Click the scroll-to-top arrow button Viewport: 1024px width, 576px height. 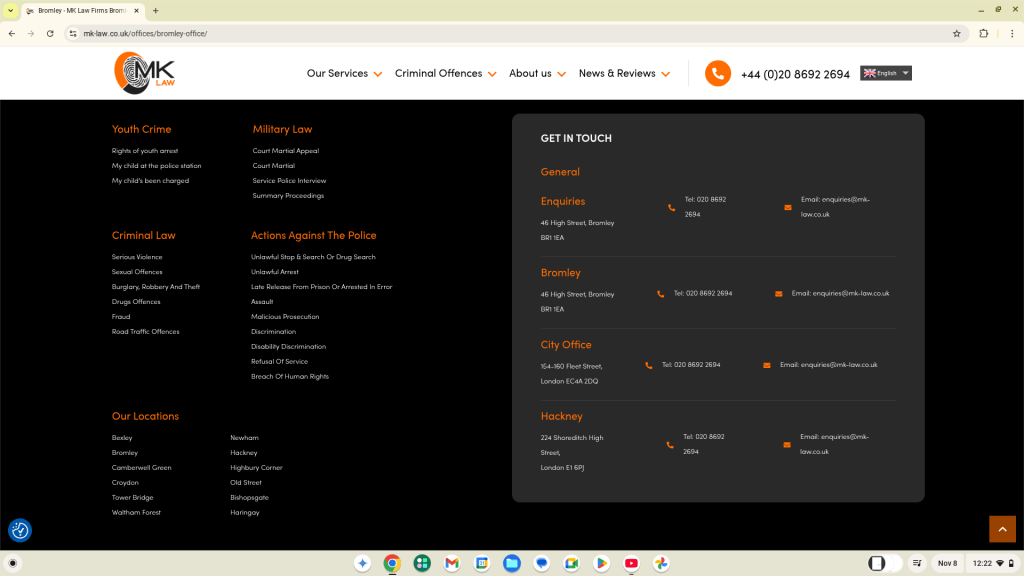tap(1002, 529)
